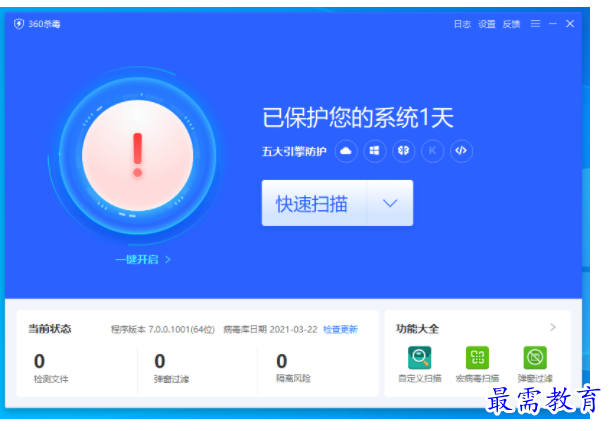Open the 自定义扫描 magnifier icon

419,357
